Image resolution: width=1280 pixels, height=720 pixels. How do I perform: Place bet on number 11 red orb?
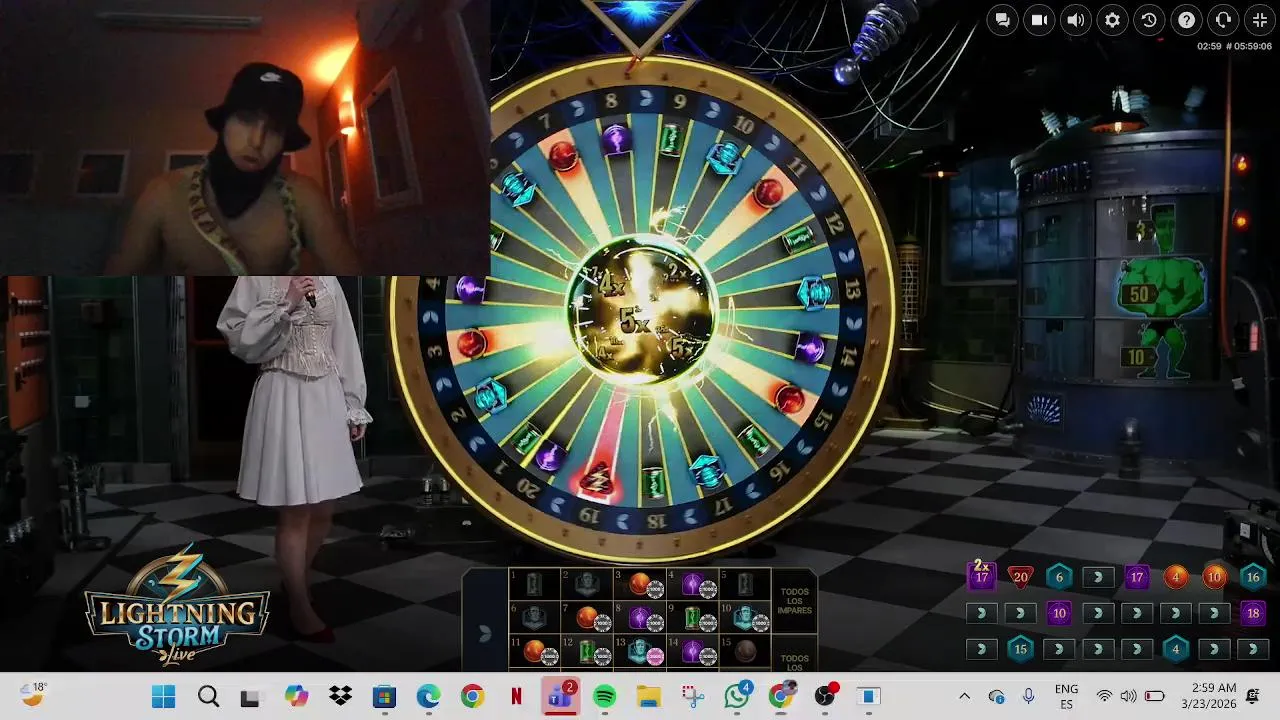[534, 651]
